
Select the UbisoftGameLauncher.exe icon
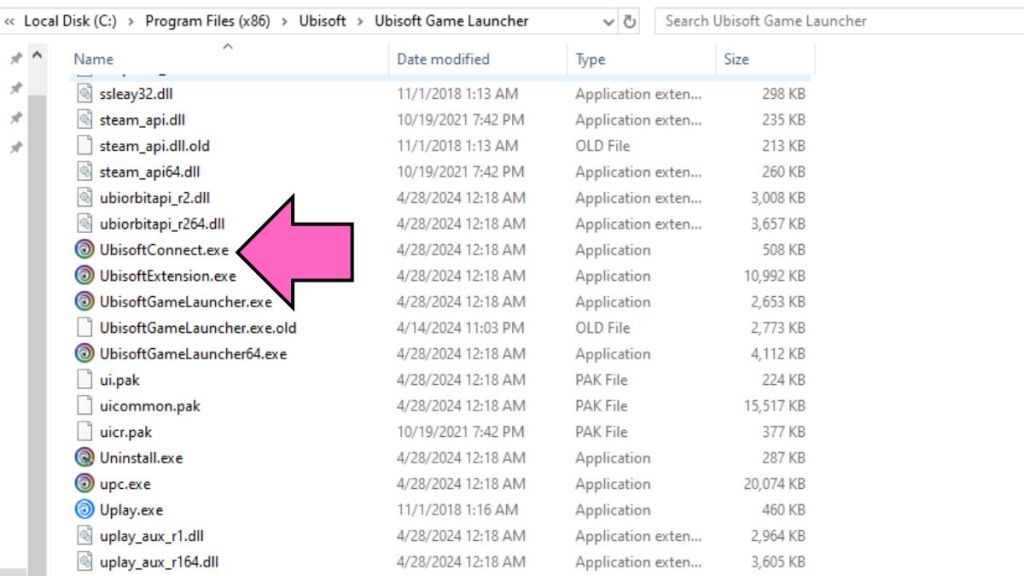click(85, 302)
